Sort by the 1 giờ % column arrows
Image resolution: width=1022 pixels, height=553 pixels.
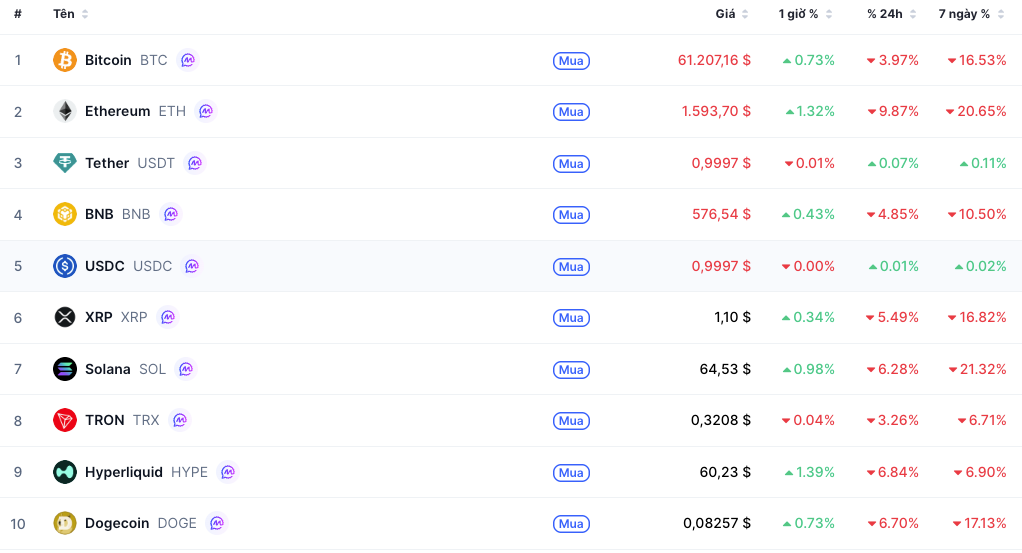coord(829,14)
